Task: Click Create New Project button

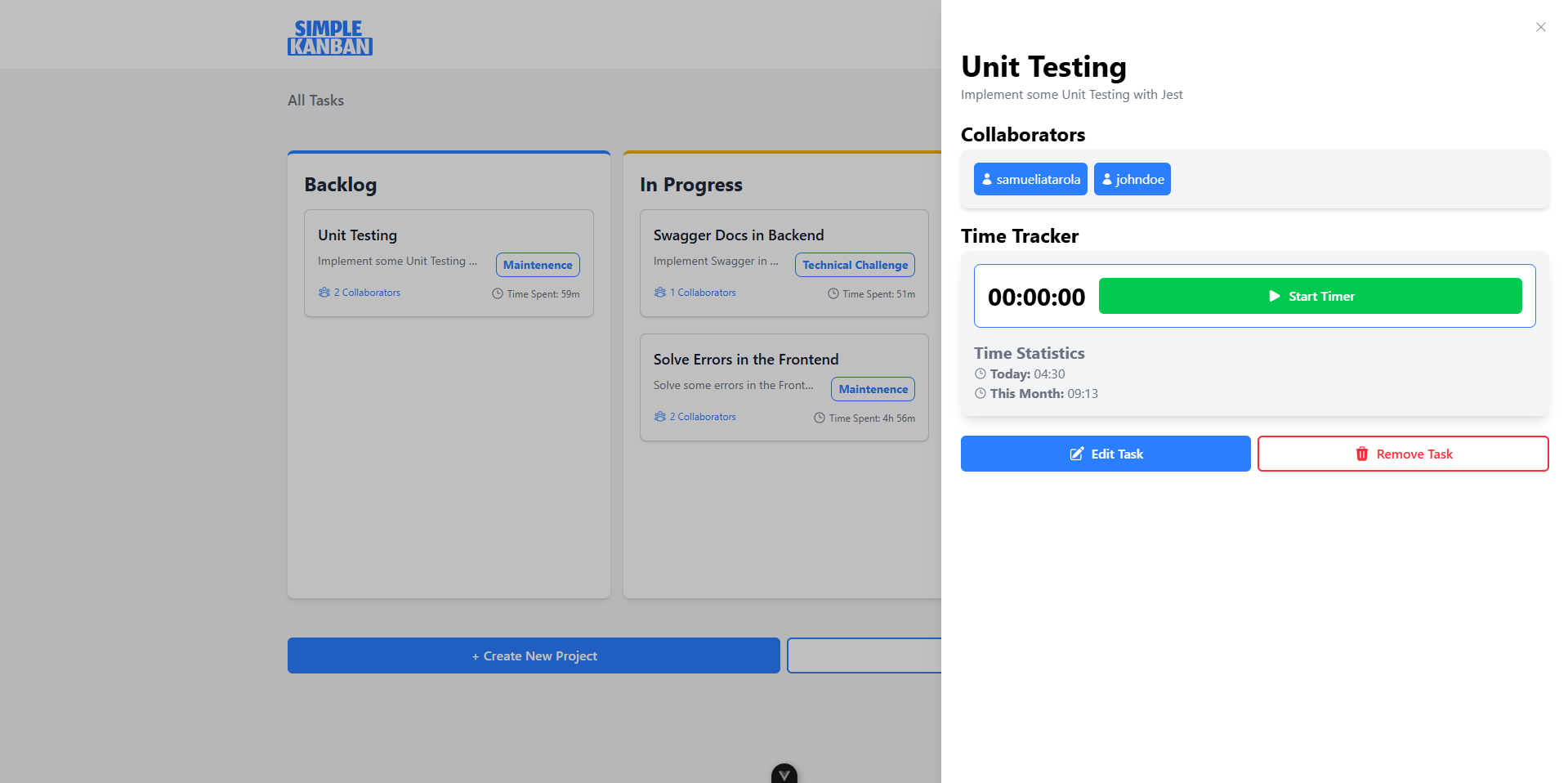Action: [x=534, y=655]
